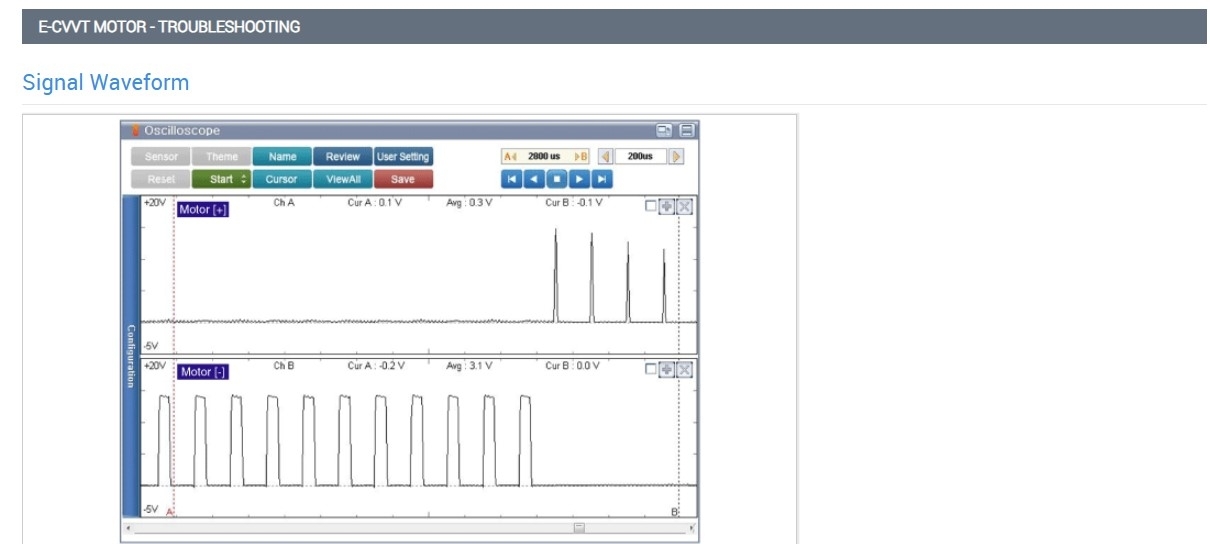Click the Channel B Avg : 3.1 V reading
The image size is (1210, 544).
click(x=469, y=365)
